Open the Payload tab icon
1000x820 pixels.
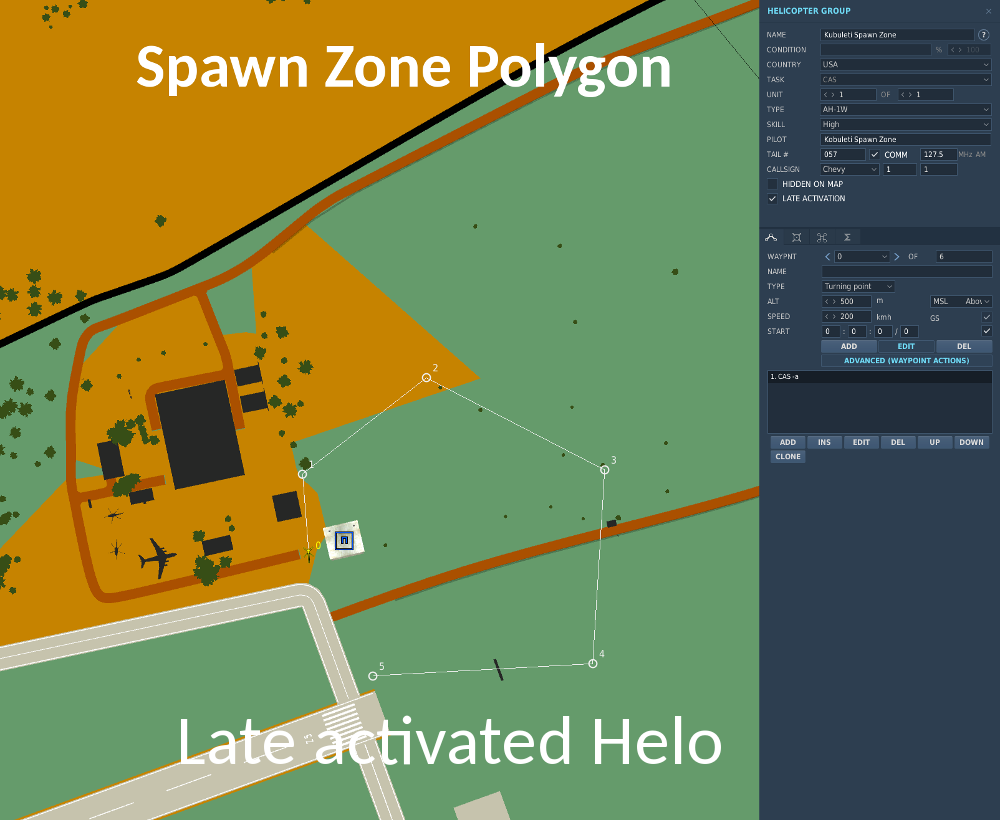[796, 237]
